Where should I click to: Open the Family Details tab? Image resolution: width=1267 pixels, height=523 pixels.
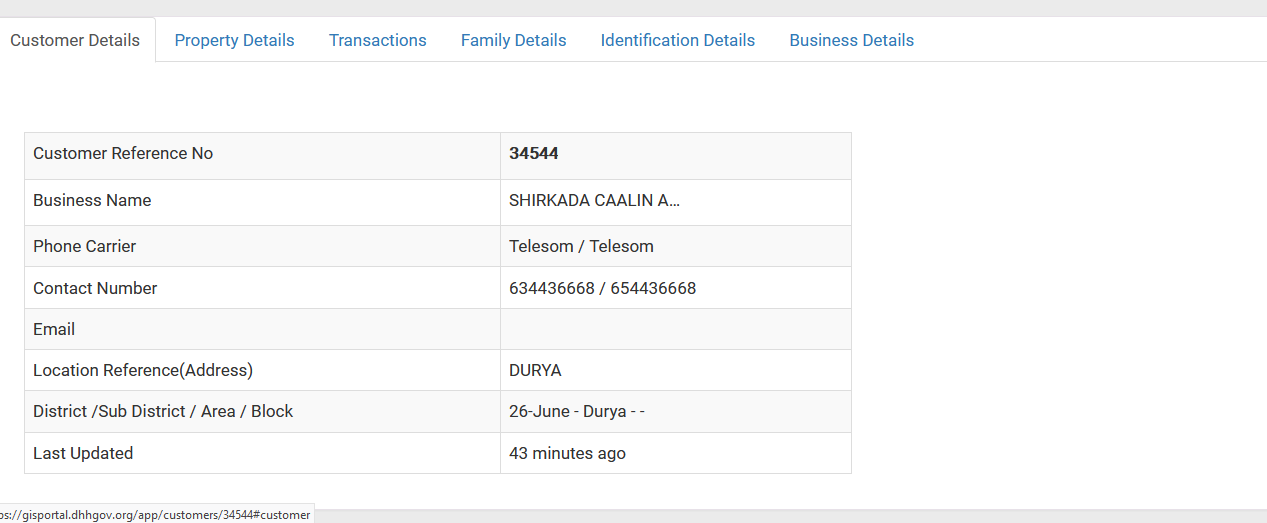pos(513,40)
